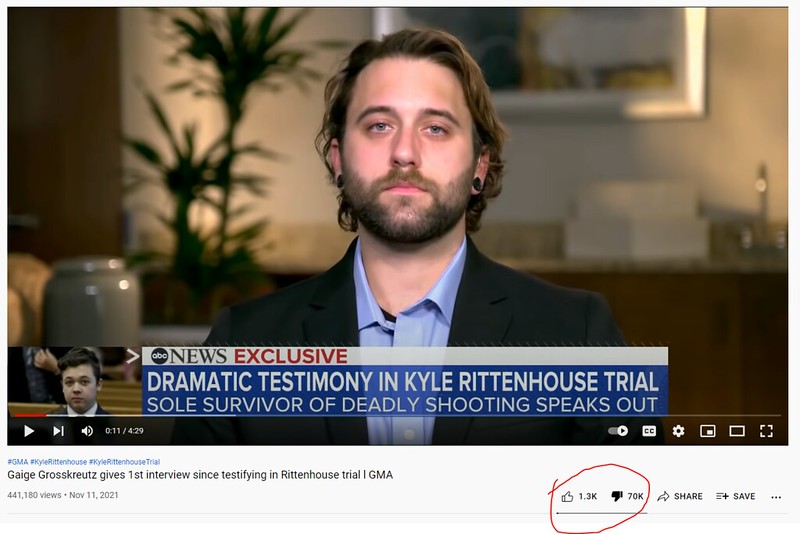Viewport: 800px width, 534px height.
Task: Save video to a playlist
Action: pos(735,496)
